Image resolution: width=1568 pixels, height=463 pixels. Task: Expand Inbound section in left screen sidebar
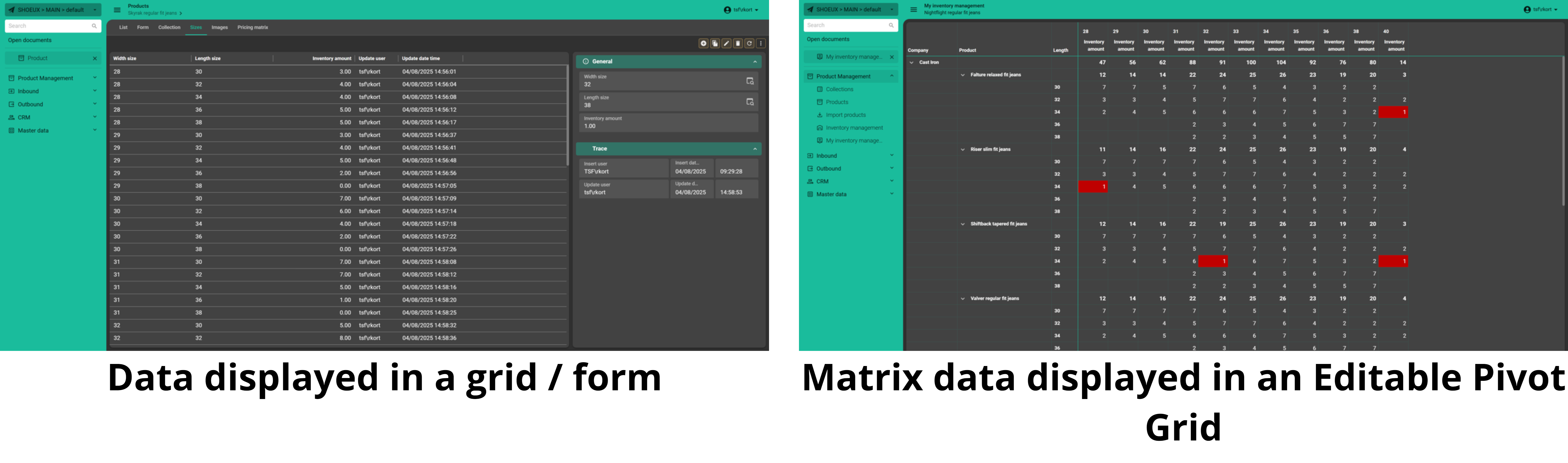94,91
